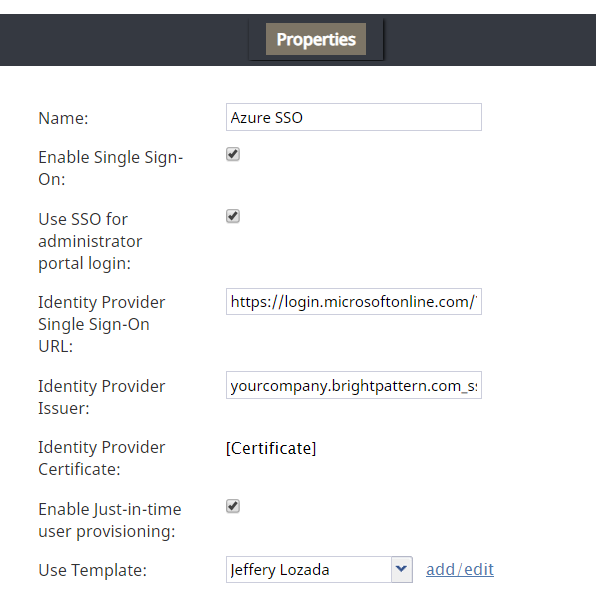
Task: Edit the Identity Provider Single Sign-On URL field
Action: 354,302
